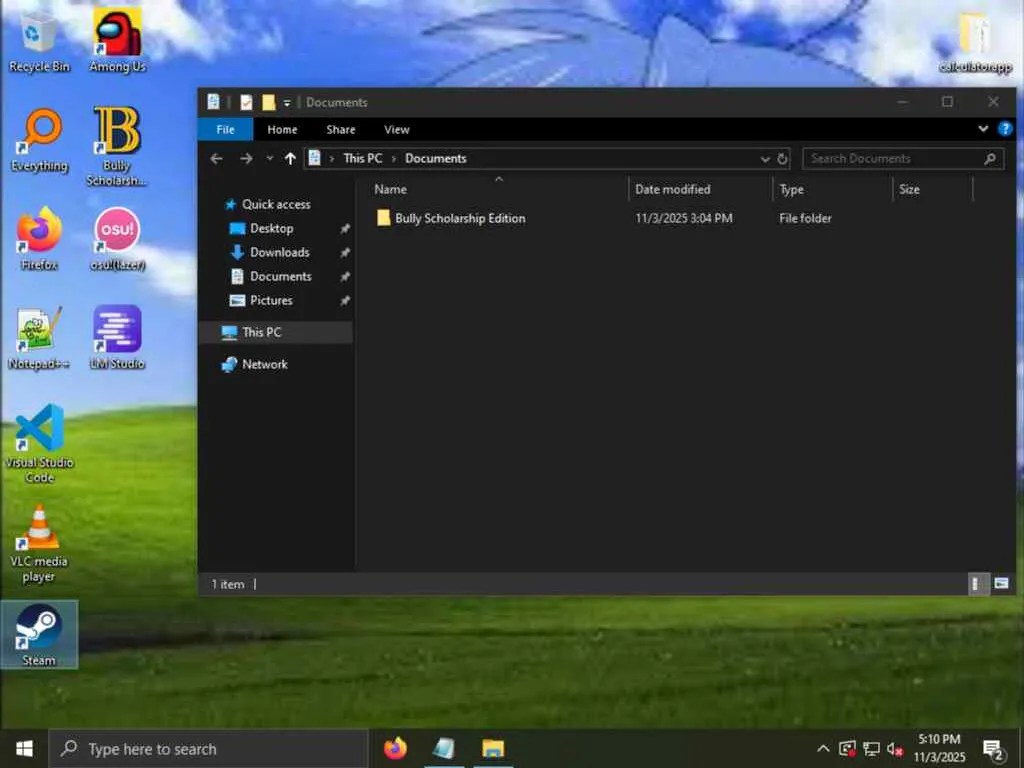
Task: Open the Recycle Bin desktop icon
Action: 39,39
